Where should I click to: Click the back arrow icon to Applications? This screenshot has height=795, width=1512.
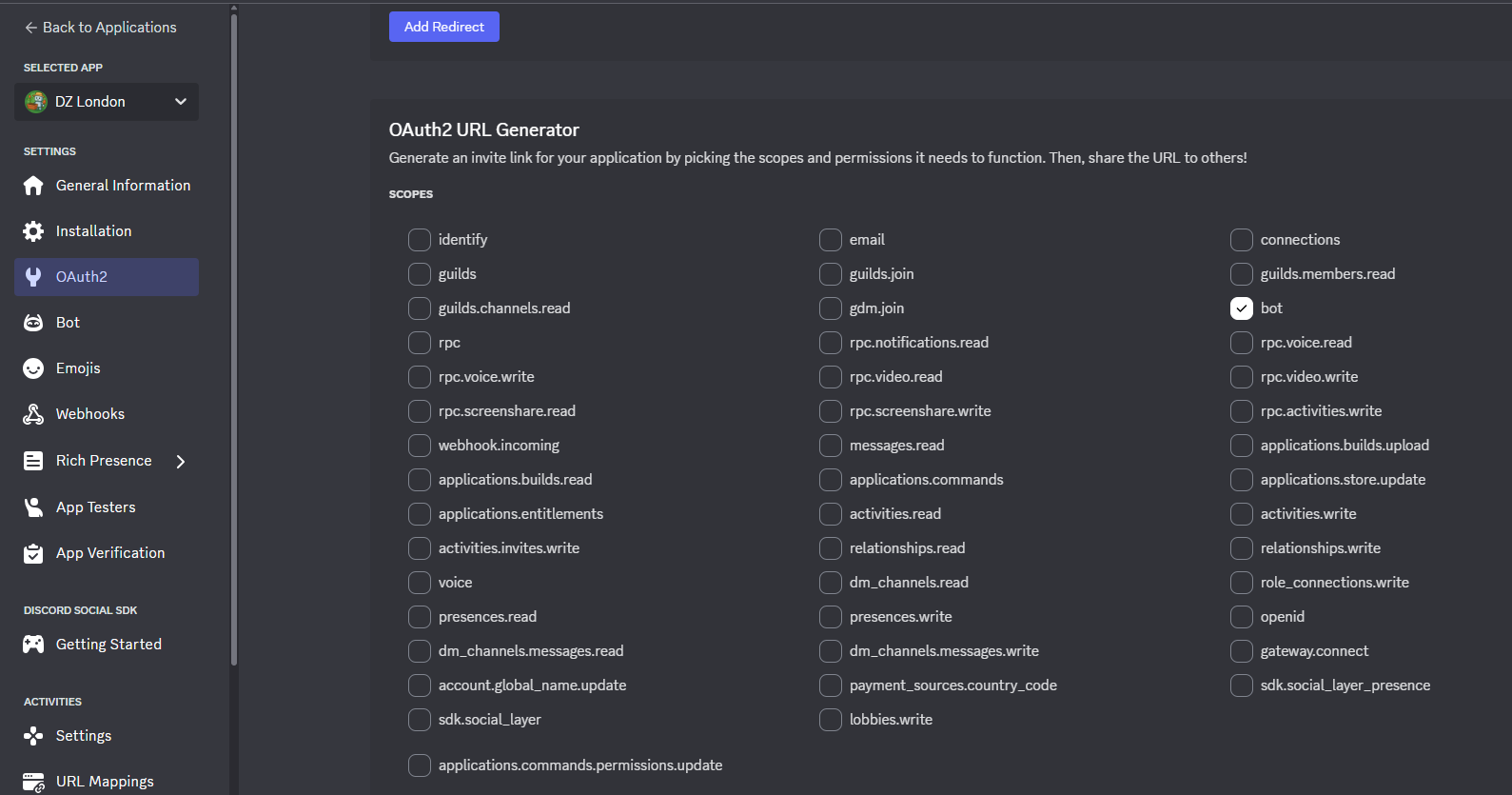[x=31, y=28]
